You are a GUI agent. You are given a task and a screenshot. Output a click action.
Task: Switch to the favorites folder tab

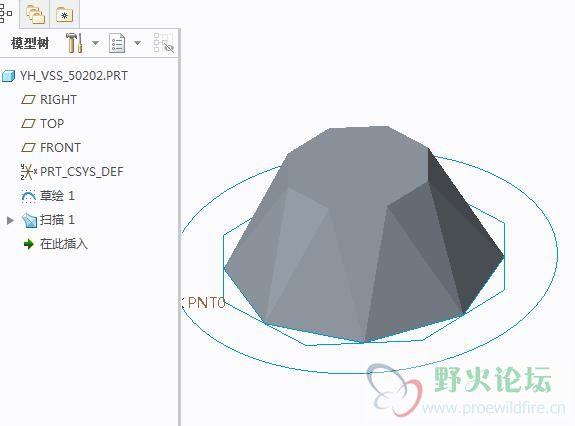click(65, 15)
